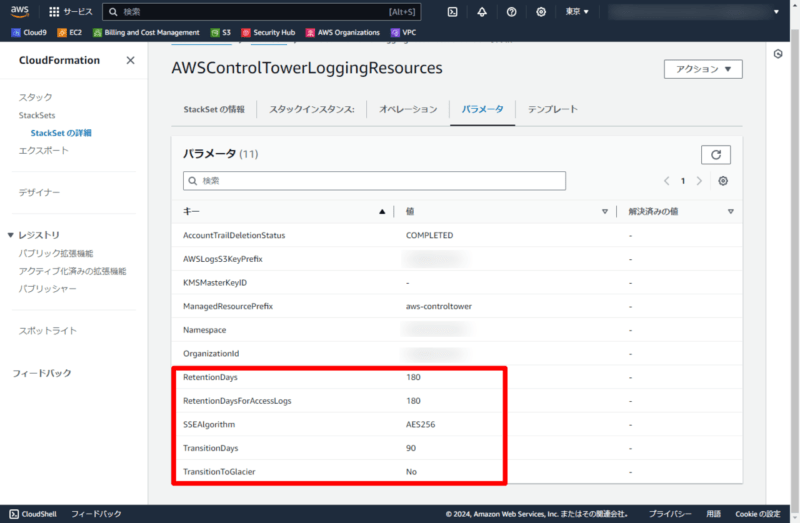The height and width of the screenshot is (523, 800).
Task: Select the パラメータ tab
Action: (x=483, y=109)
